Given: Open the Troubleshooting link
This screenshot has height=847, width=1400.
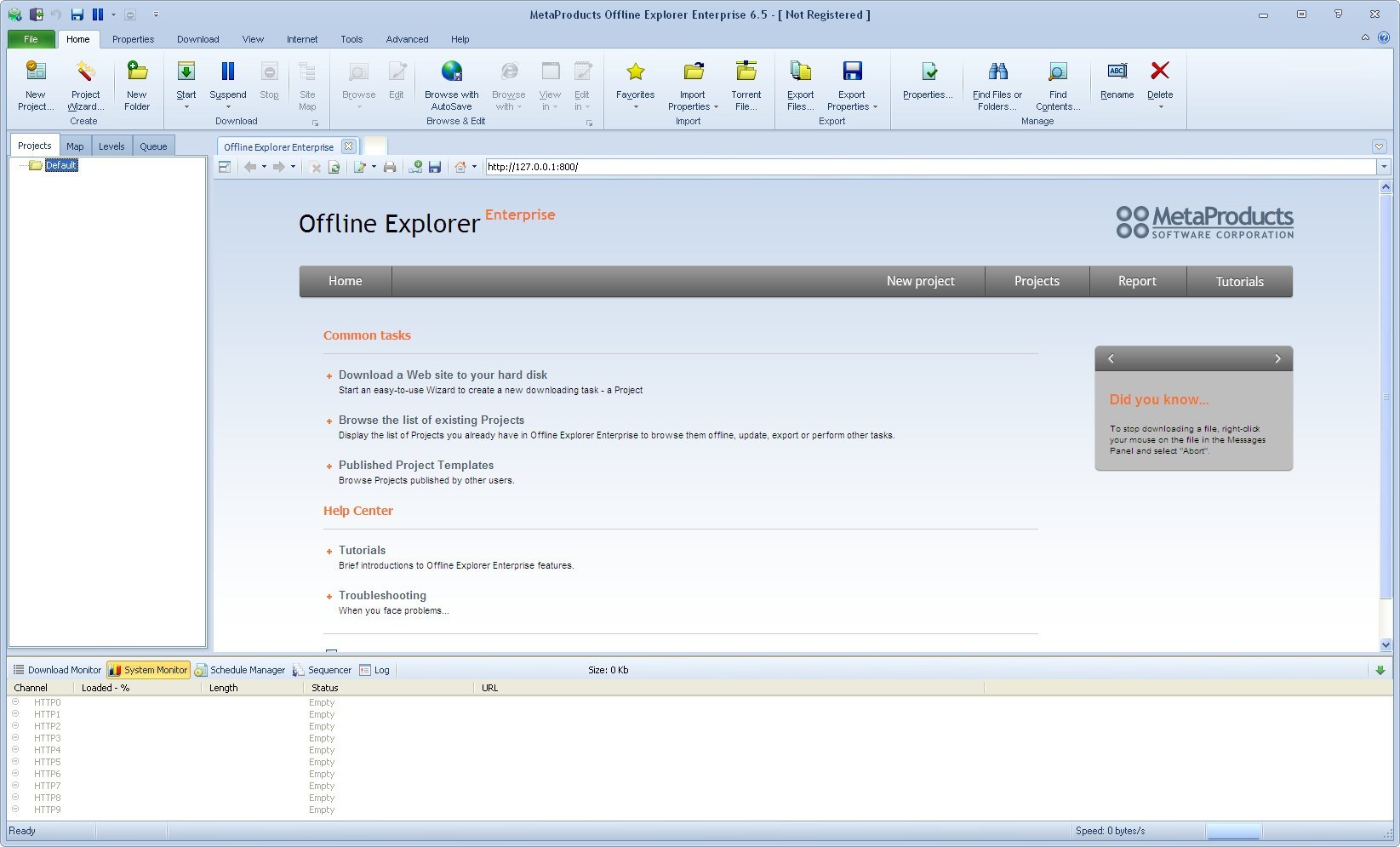Looking at the screenshot, I should tap(382, 595).
